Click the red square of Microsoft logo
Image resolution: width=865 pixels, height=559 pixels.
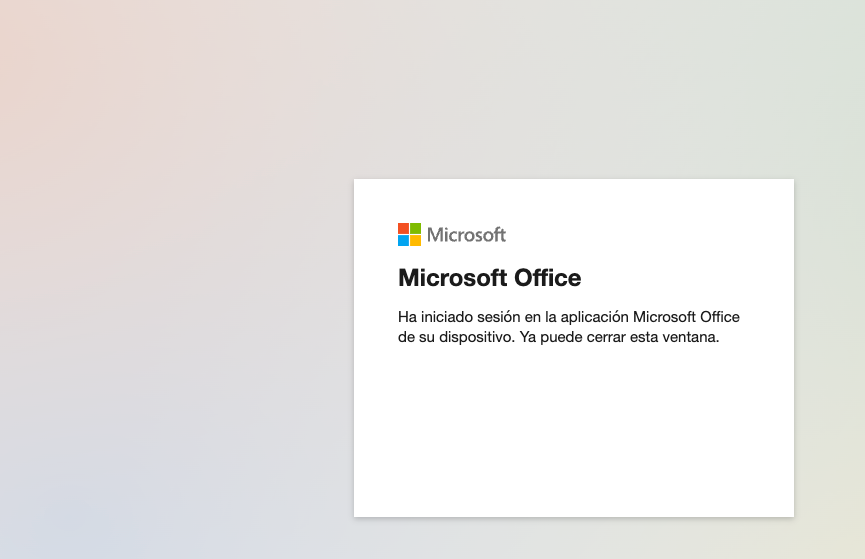[404, 229]
